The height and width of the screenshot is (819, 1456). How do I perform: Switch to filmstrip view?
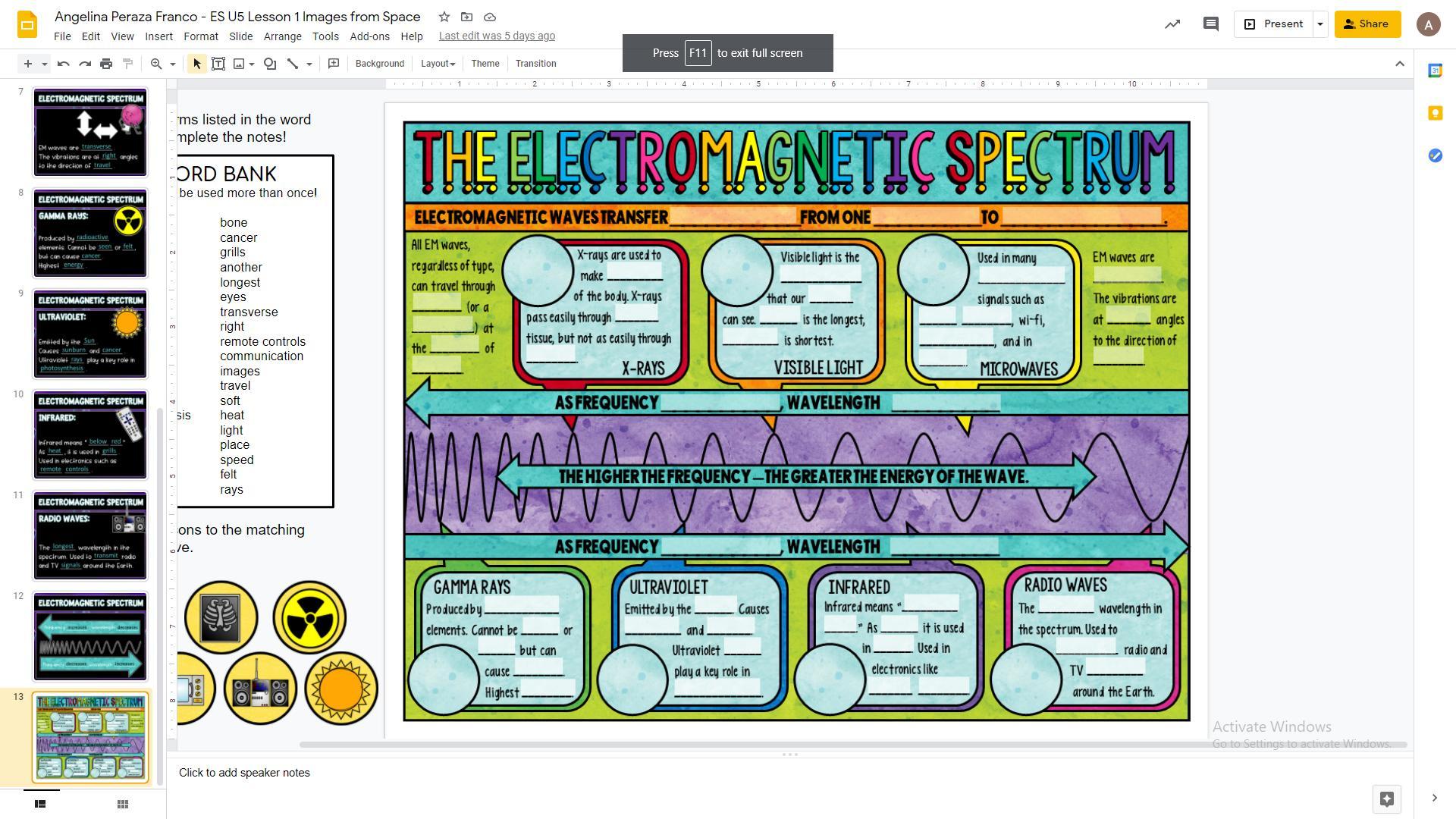pos(40,804)
